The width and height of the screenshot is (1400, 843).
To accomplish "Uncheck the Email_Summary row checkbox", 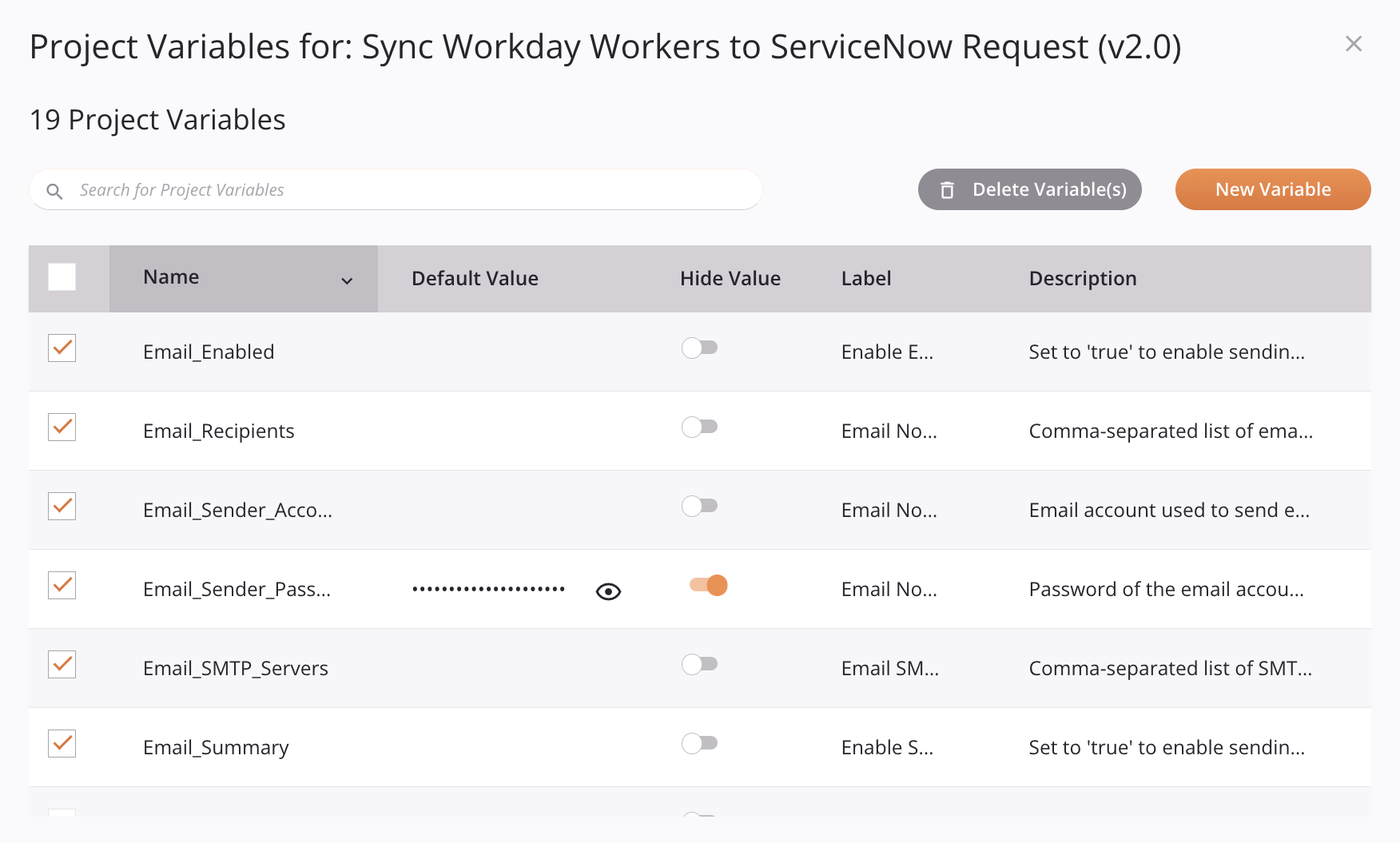I will tap(62, 744).
